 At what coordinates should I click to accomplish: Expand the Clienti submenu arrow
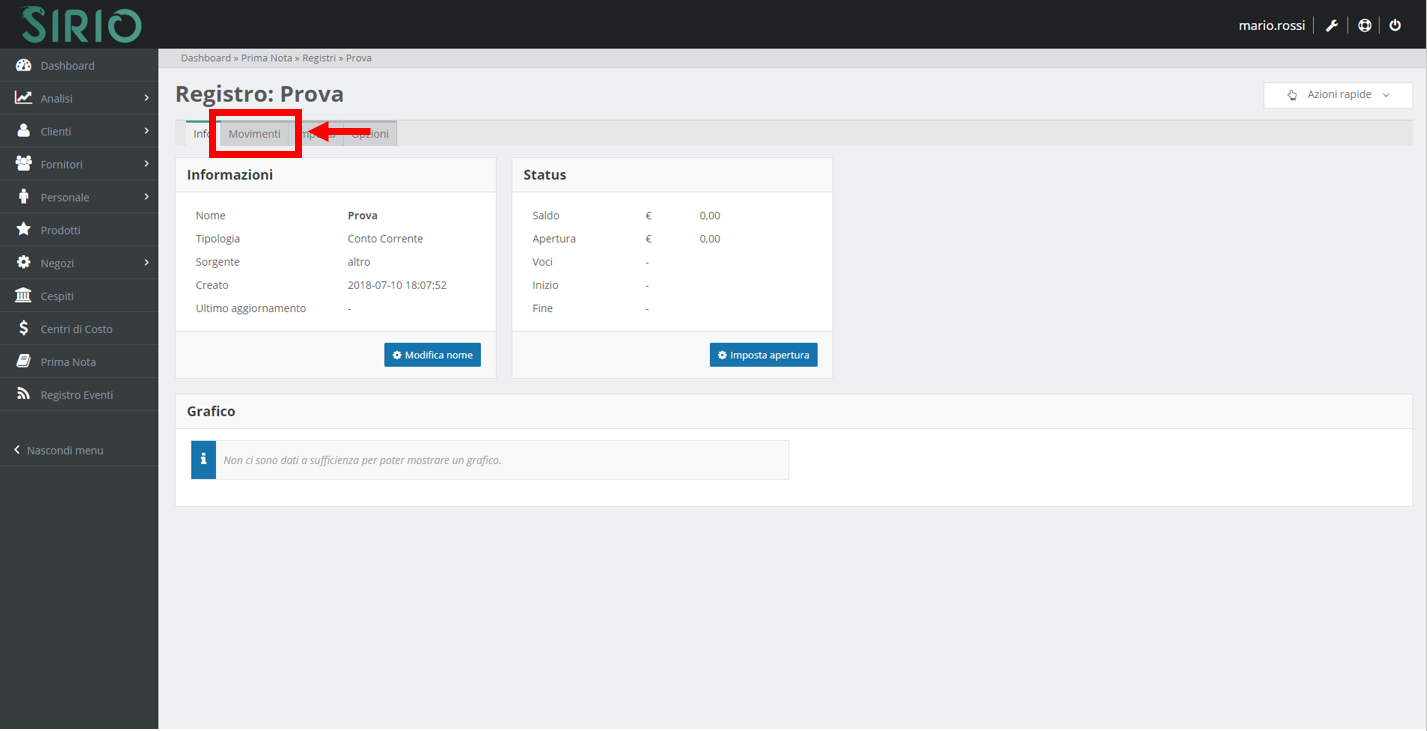click(146, 131)
